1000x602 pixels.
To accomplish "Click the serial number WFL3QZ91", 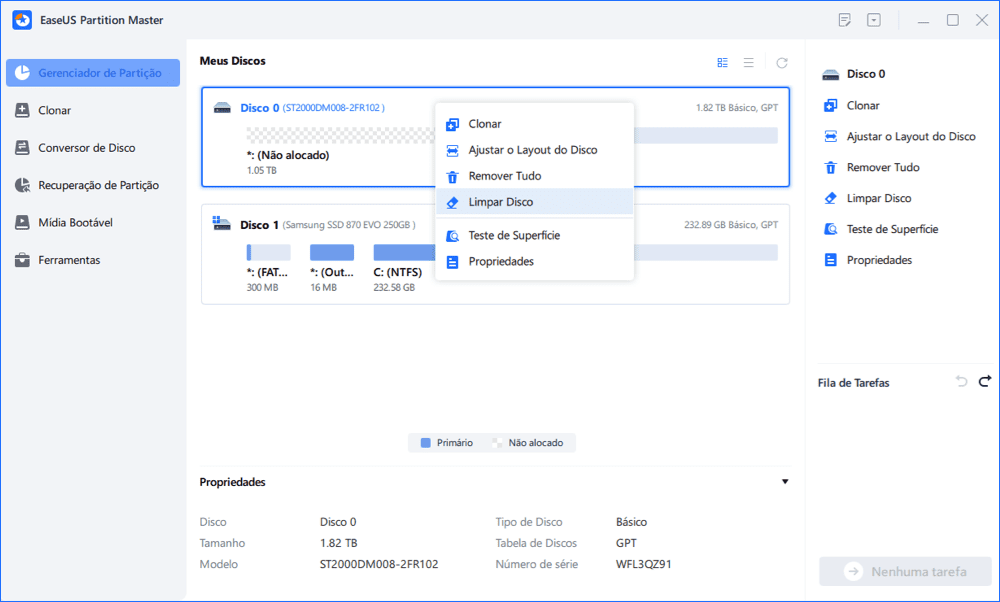I will [643, 564].
